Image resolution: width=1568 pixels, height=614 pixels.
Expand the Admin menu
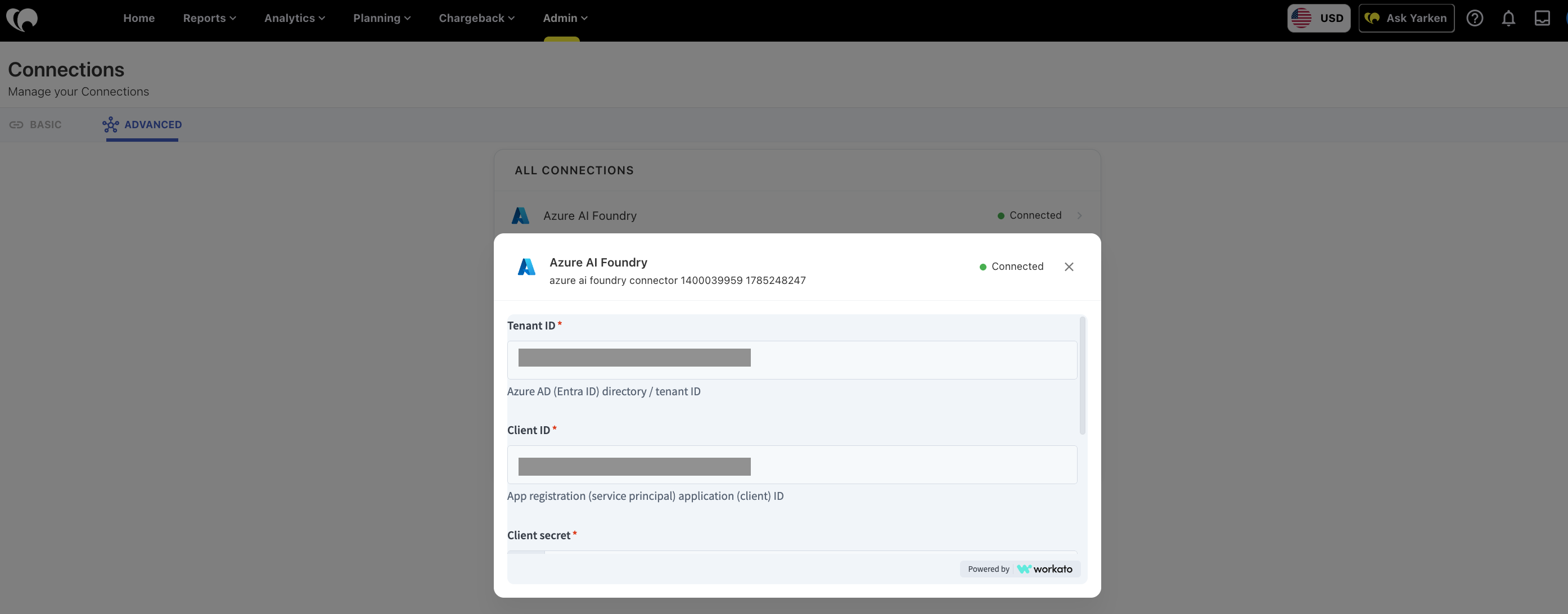[x=565, y=18]
